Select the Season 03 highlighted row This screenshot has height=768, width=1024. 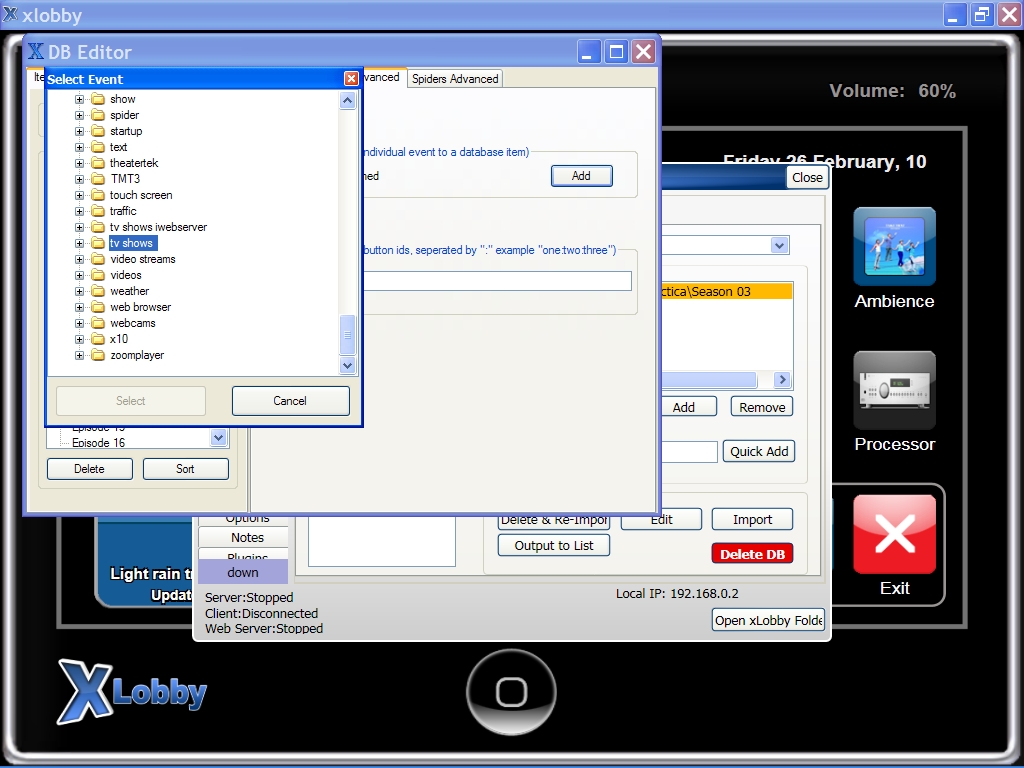[726, 291]
